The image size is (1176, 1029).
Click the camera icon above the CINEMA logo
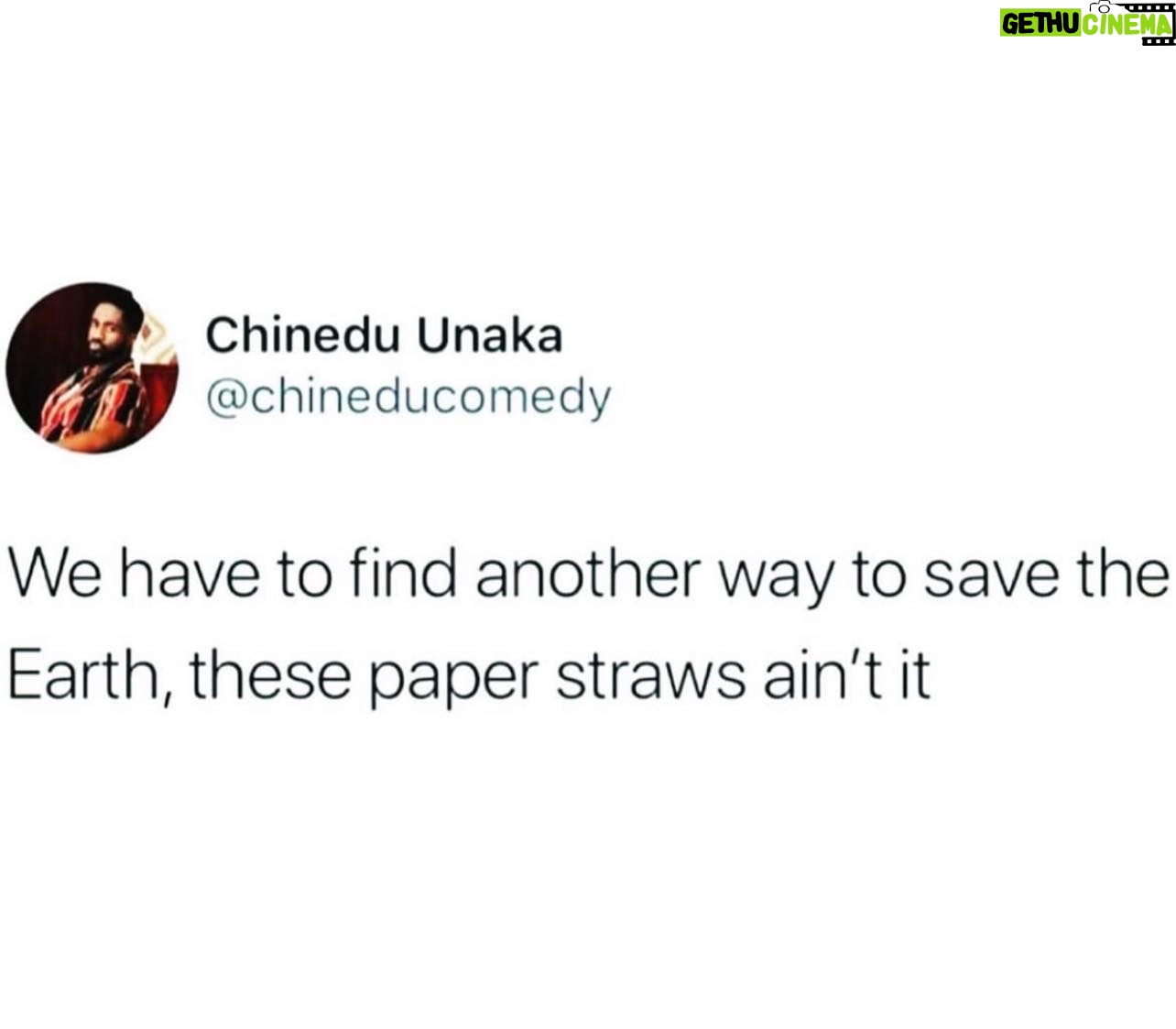1101,6
